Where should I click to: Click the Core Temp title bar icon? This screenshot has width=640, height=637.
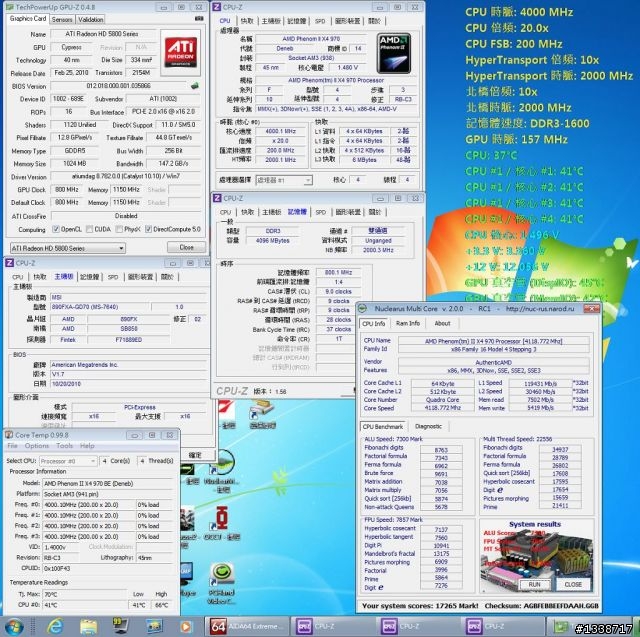[x=9, y=435]
